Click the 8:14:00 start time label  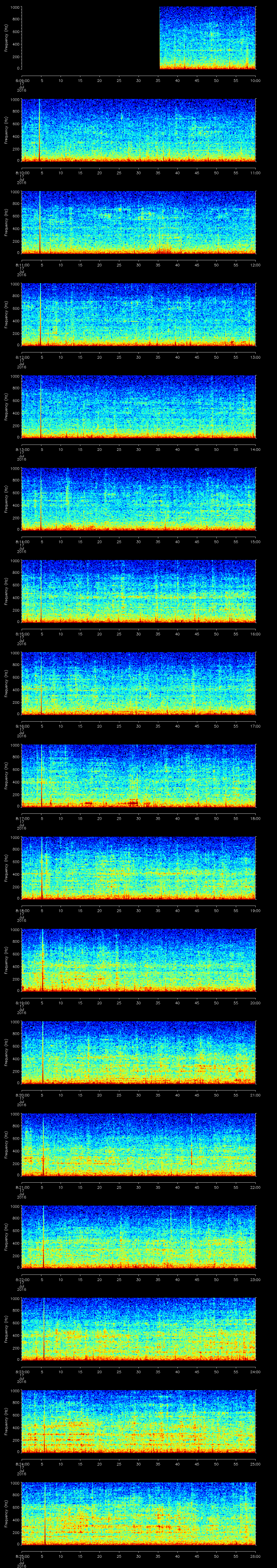(22, 542)
